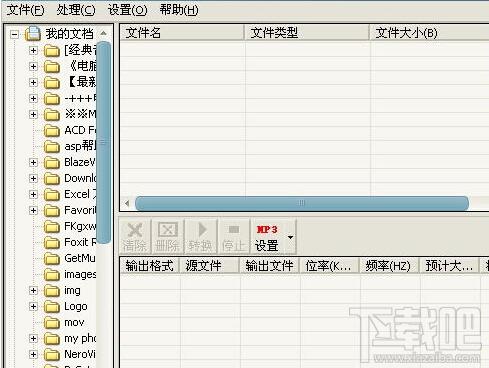Expand the 【最新 folder node
This screenshot has width=489, height=368.
point(33,82)
